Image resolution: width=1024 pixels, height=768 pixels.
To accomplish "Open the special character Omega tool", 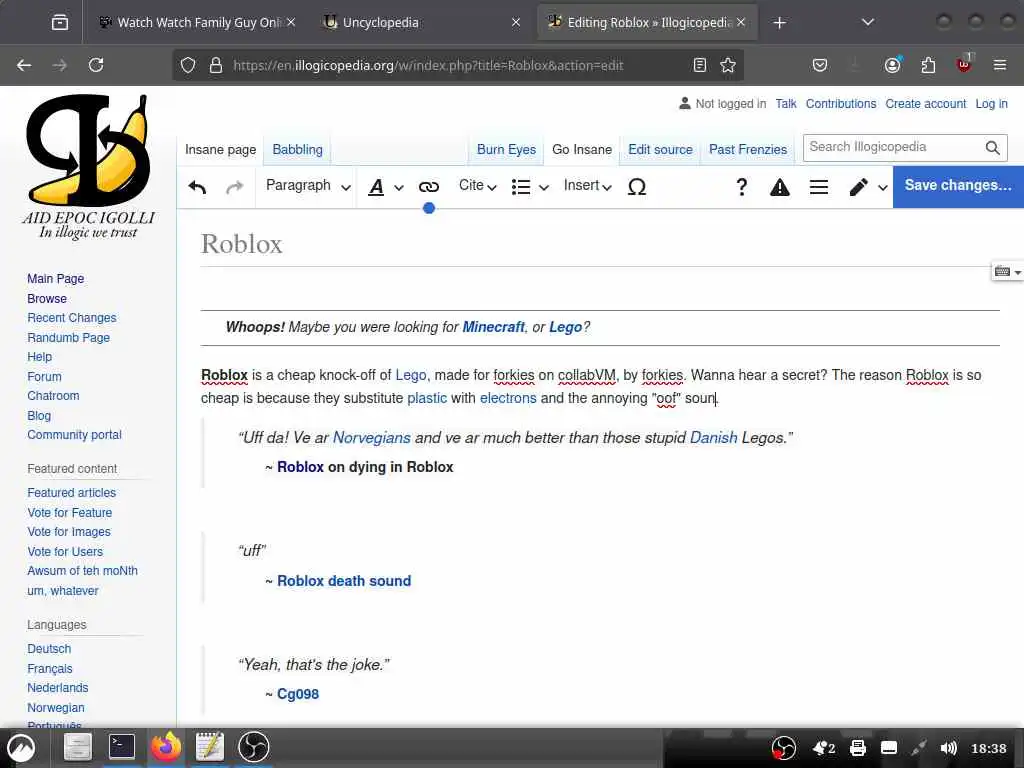I will pyautogui.click(x=637, y=187).
